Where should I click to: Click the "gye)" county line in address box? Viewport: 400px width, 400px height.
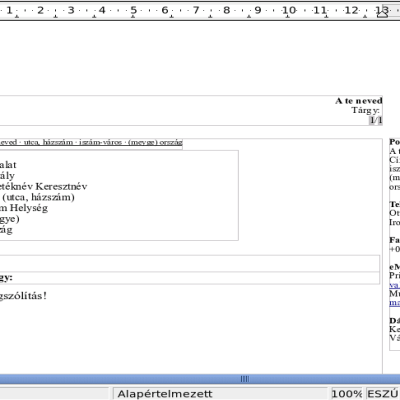[10, 219]
